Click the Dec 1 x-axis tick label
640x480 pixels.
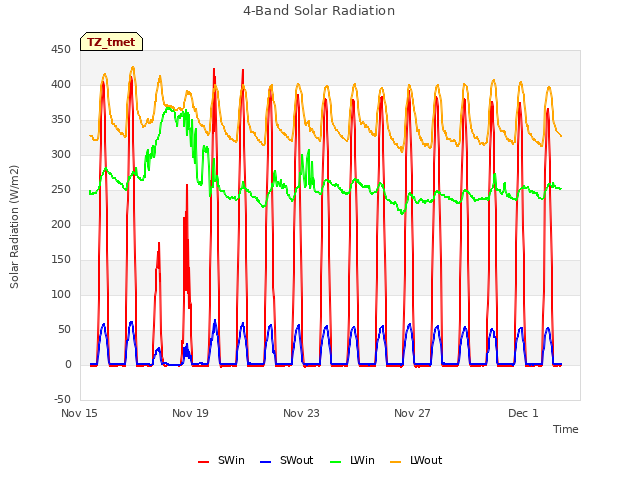(x=523, y=413)
